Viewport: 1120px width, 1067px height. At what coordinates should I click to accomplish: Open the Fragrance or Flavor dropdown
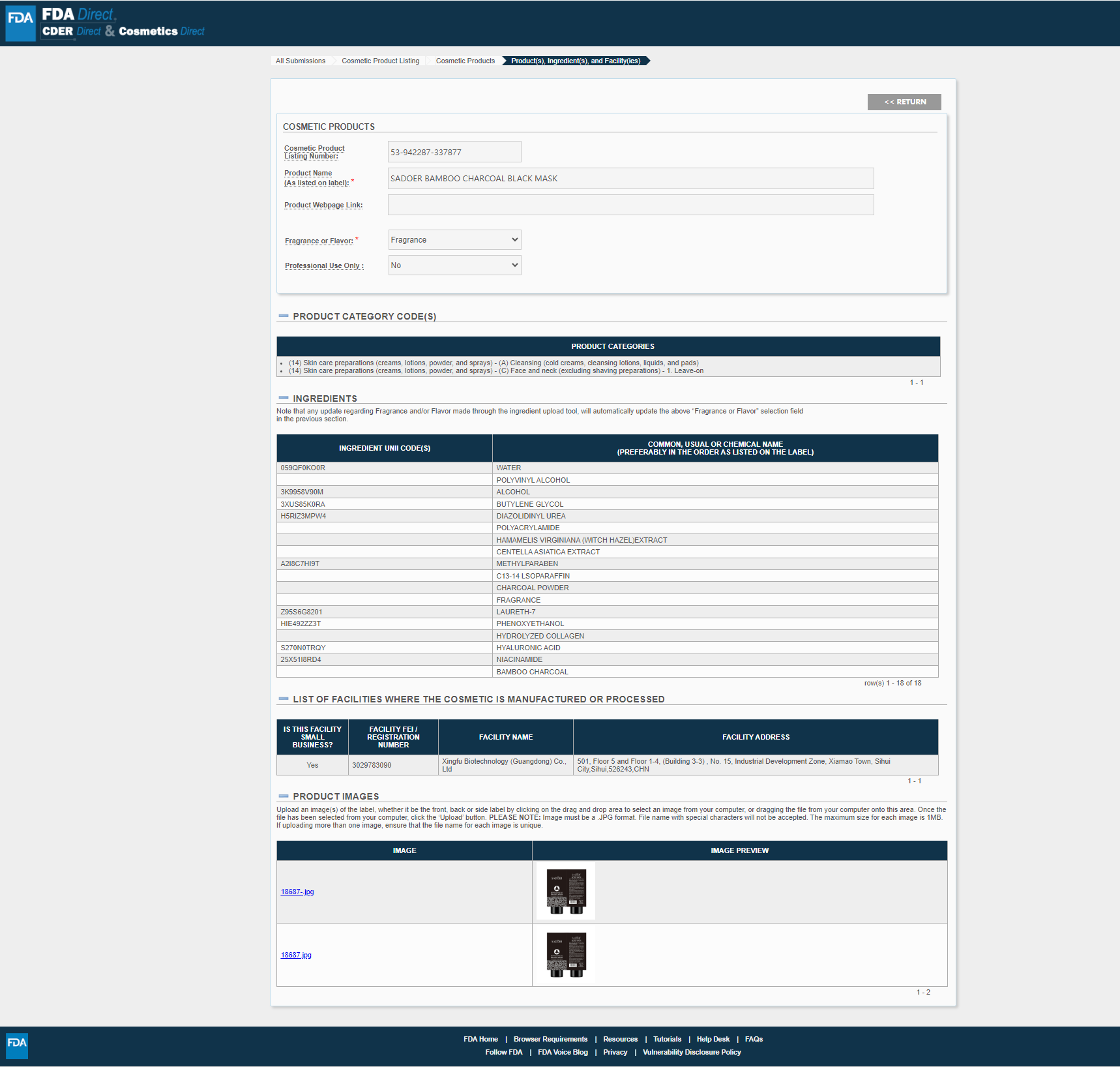(454, 240)
